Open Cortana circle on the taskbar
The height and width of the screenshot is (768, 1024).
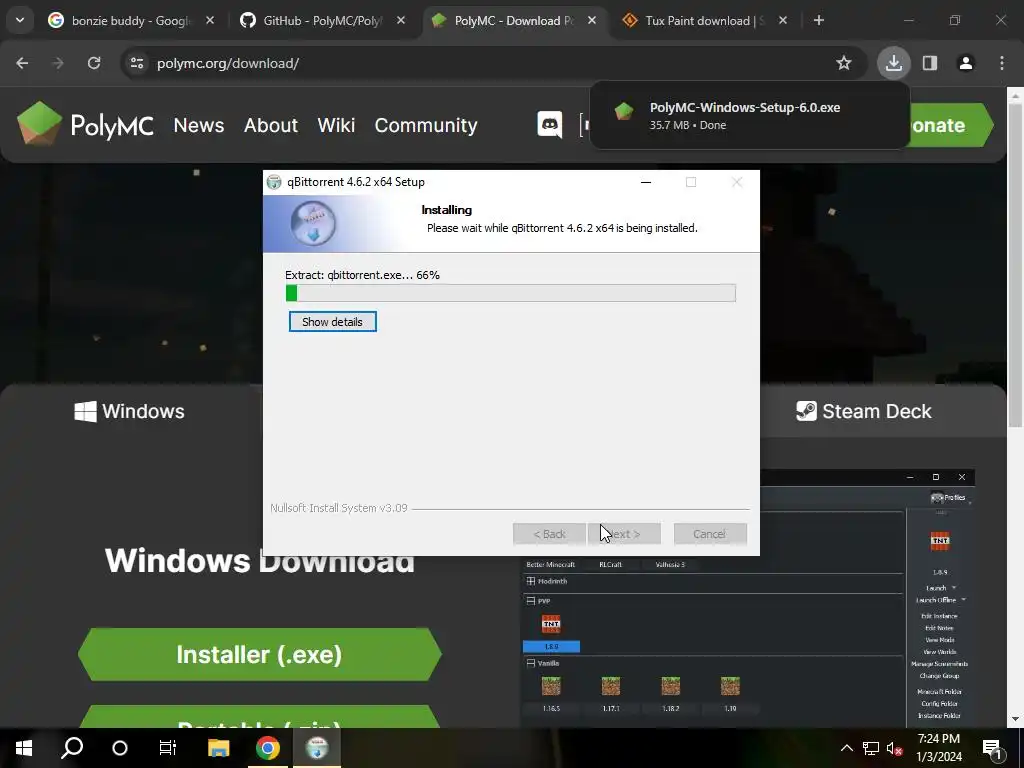coord(120,747)
